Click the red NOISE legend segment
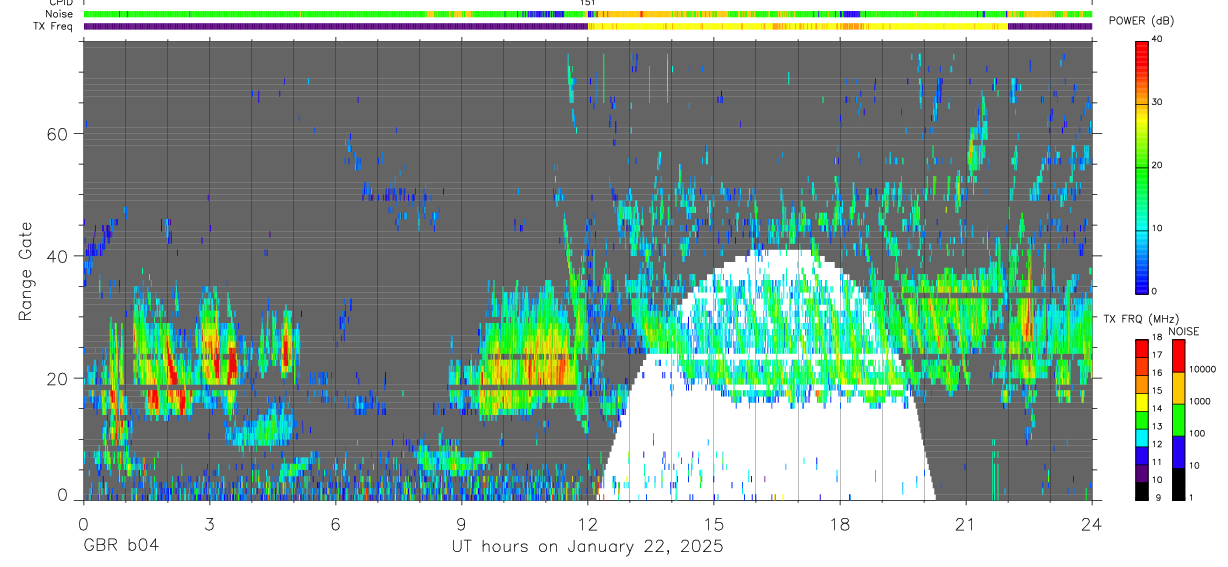 pos(1178,356)
